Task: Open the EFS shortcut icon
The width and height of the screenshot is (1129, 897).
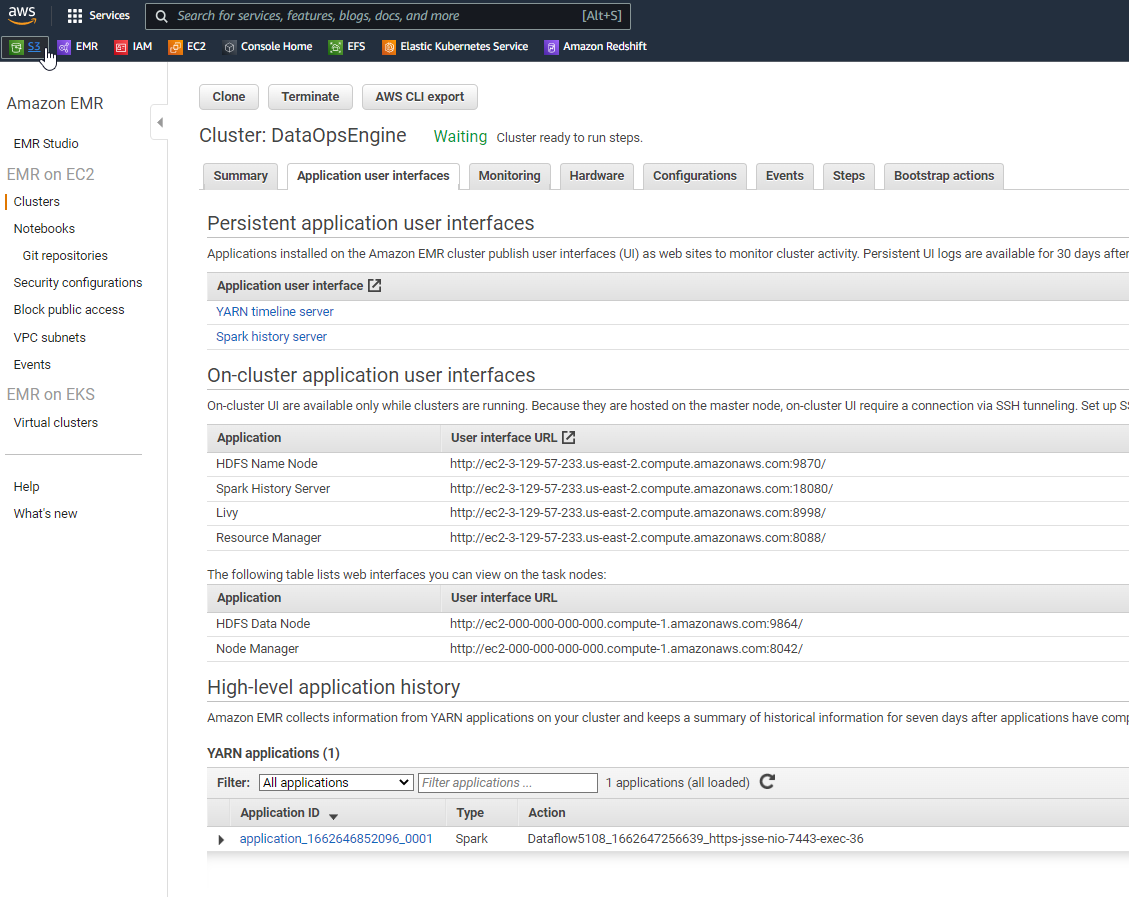Action: [336, 47]
